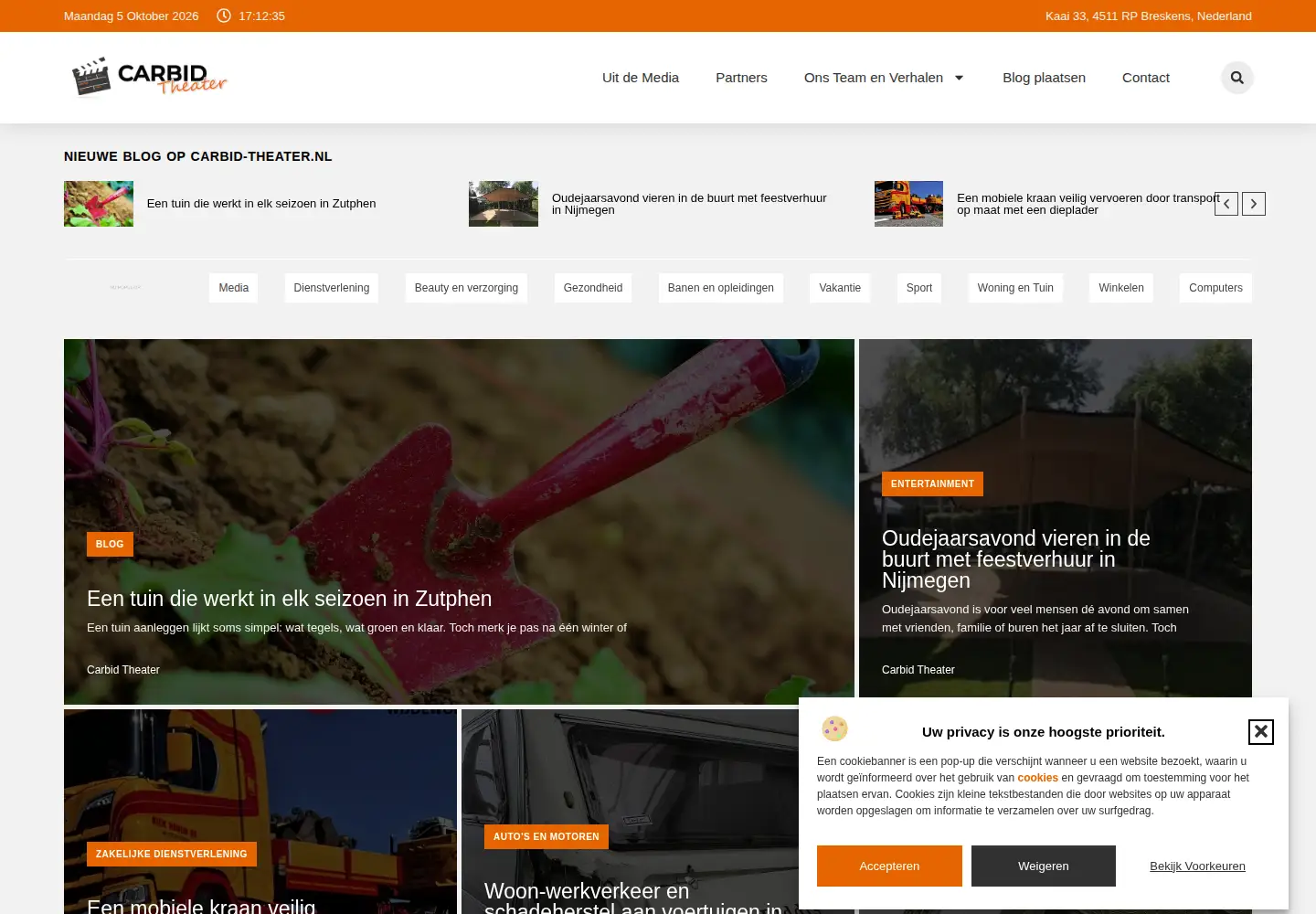Expand the Ons Team en Verhalen dropdown arrow
Image resolution: width=1316 pixels, height=914 pixels.
click(x=960, y=78)
